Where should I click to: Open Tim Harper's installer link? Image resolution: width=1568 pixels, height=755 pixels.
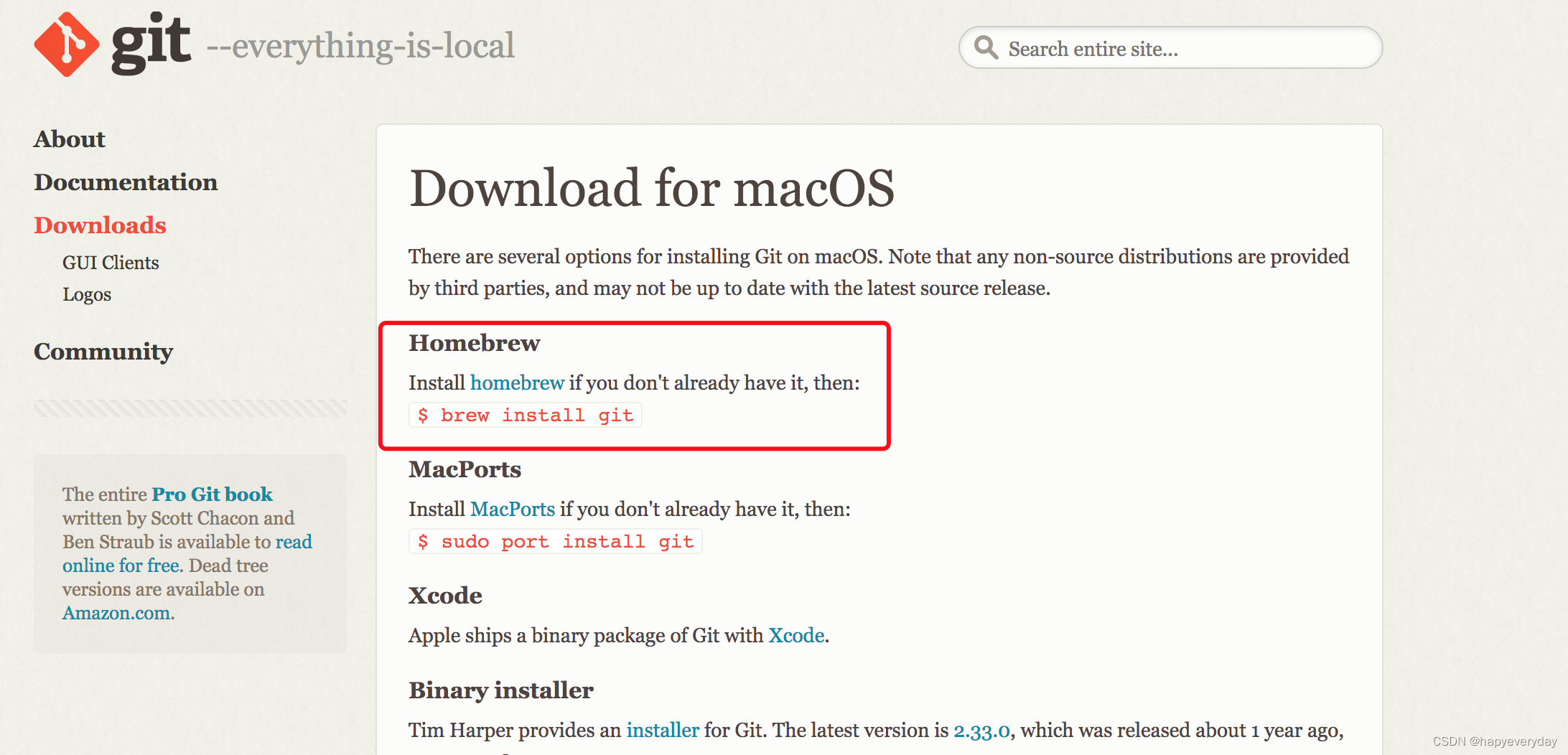(663, 730)
